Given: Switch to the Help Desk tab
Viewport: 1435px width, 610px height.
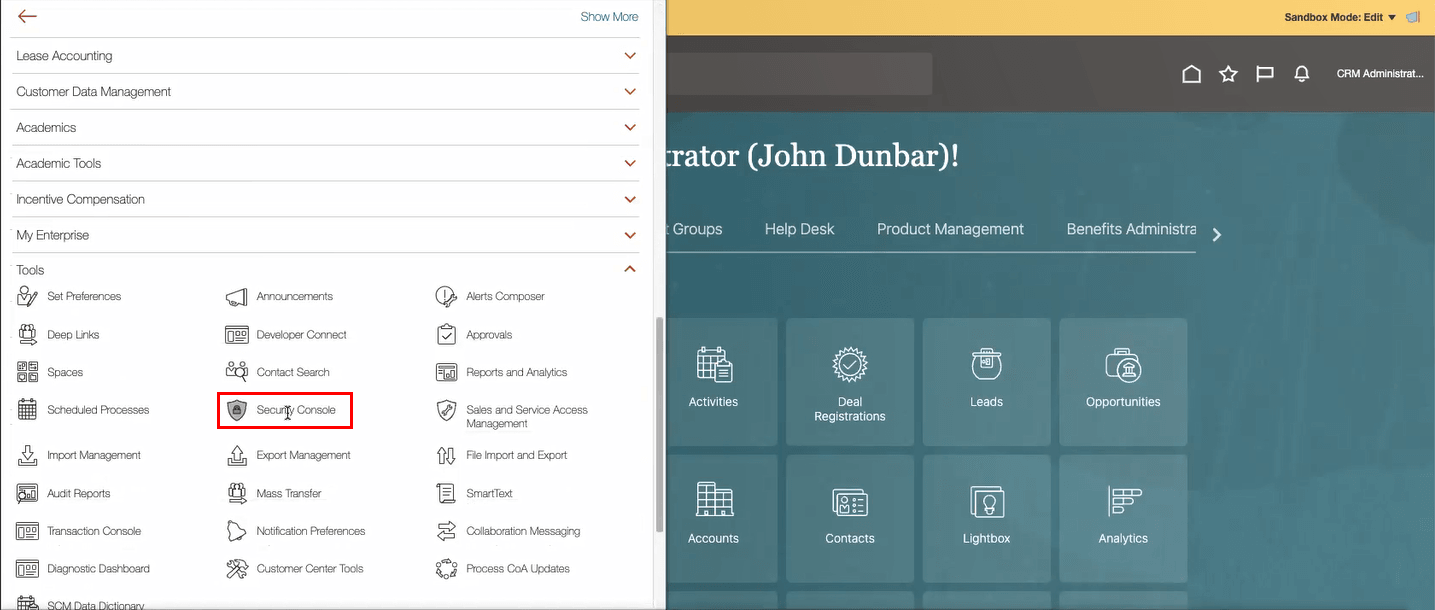Looking at the screenshot, I should pyautogui.click(x=799, y=229).
